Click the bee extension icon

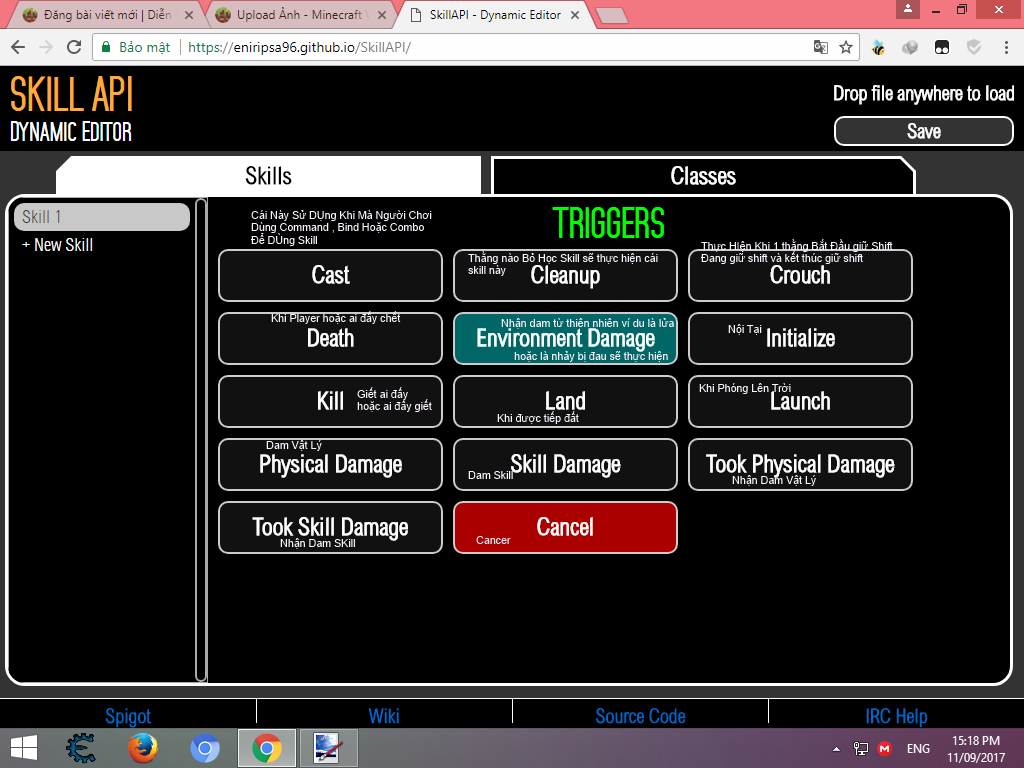pos(878,47)
